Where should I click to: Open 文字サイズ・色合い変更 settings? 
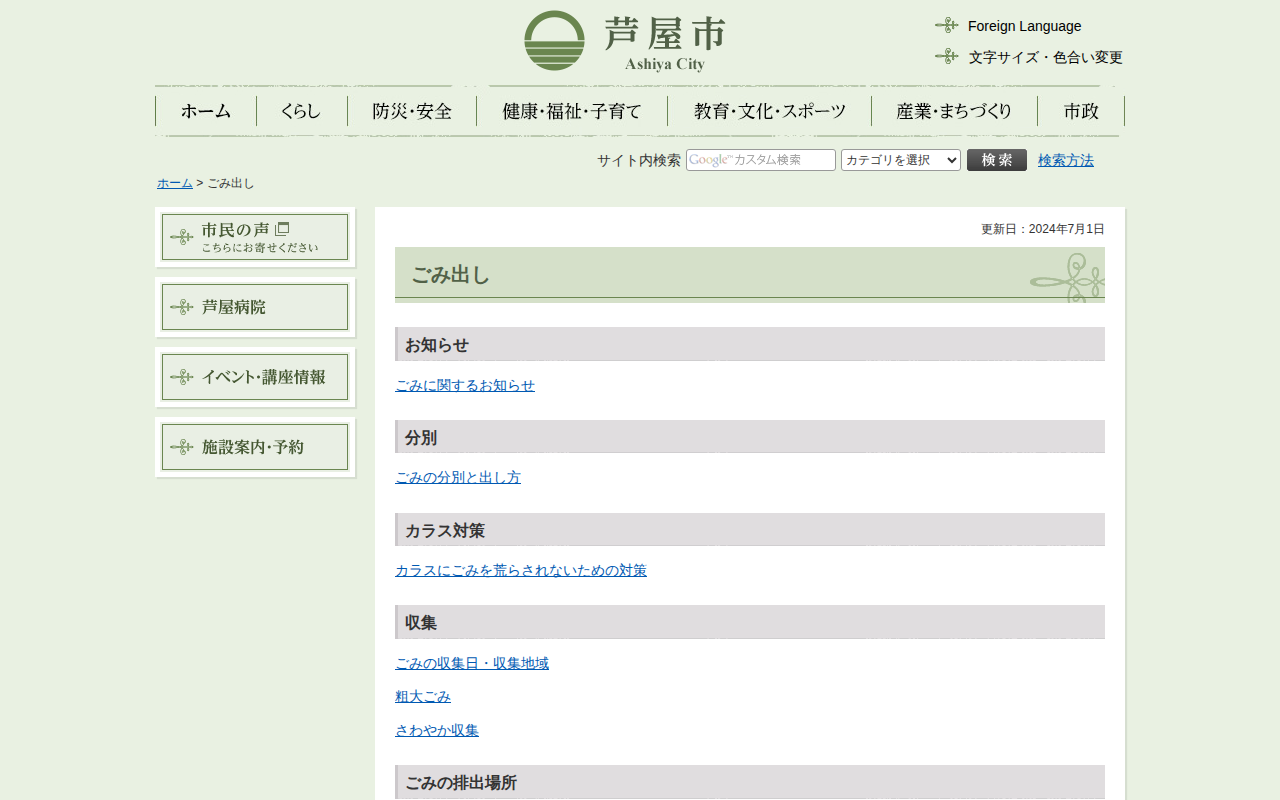click(x=1045, y=57)
